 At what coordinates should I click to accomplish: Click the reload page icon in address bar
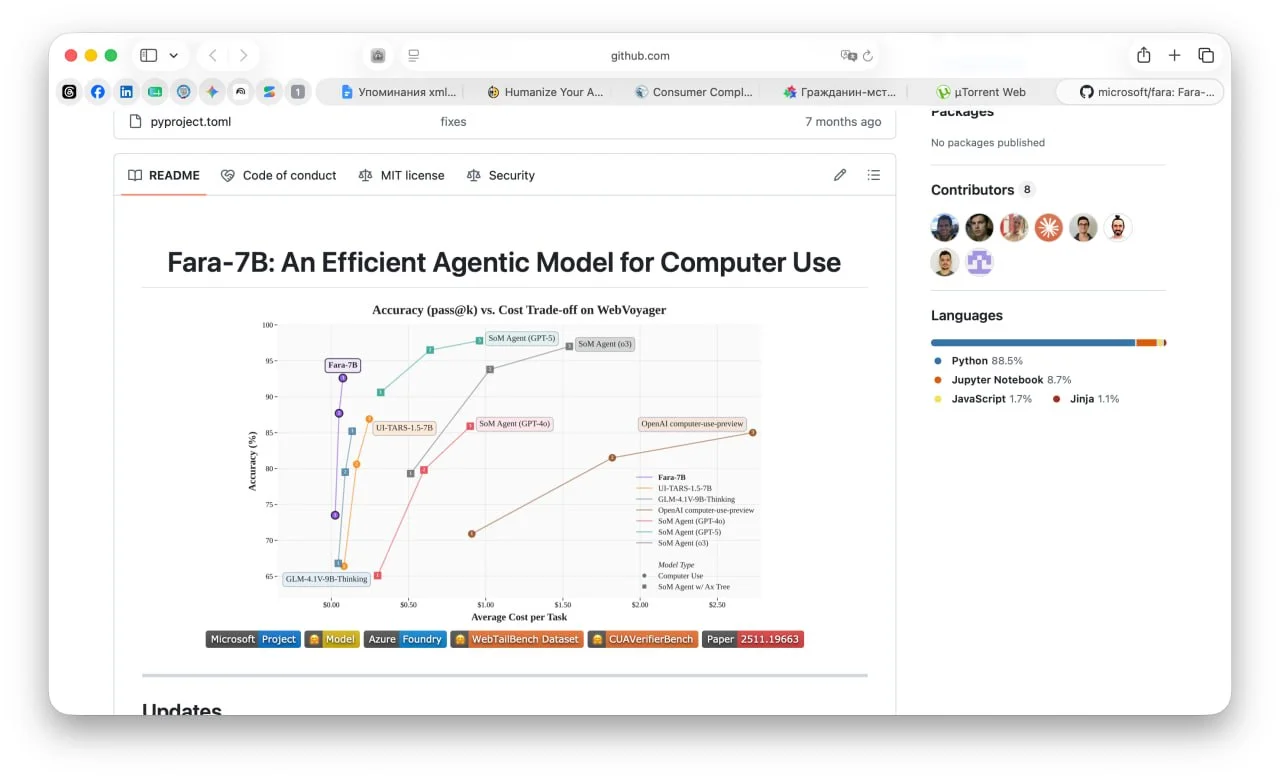868,56
